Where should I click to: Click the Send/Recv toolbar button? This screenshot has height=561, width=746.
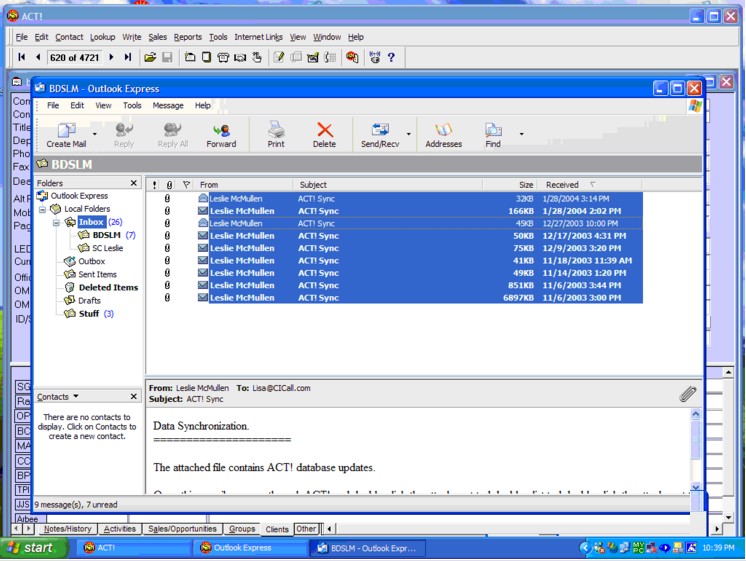(380, 135)
